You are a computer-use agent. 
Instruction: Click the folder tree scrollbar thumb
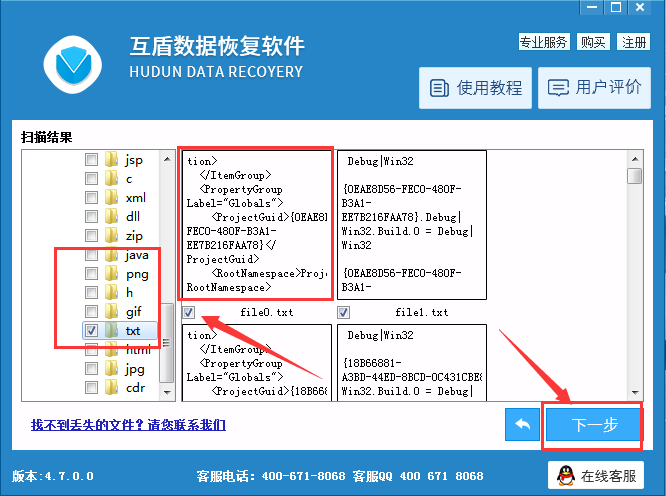click(x=166, y=342)
